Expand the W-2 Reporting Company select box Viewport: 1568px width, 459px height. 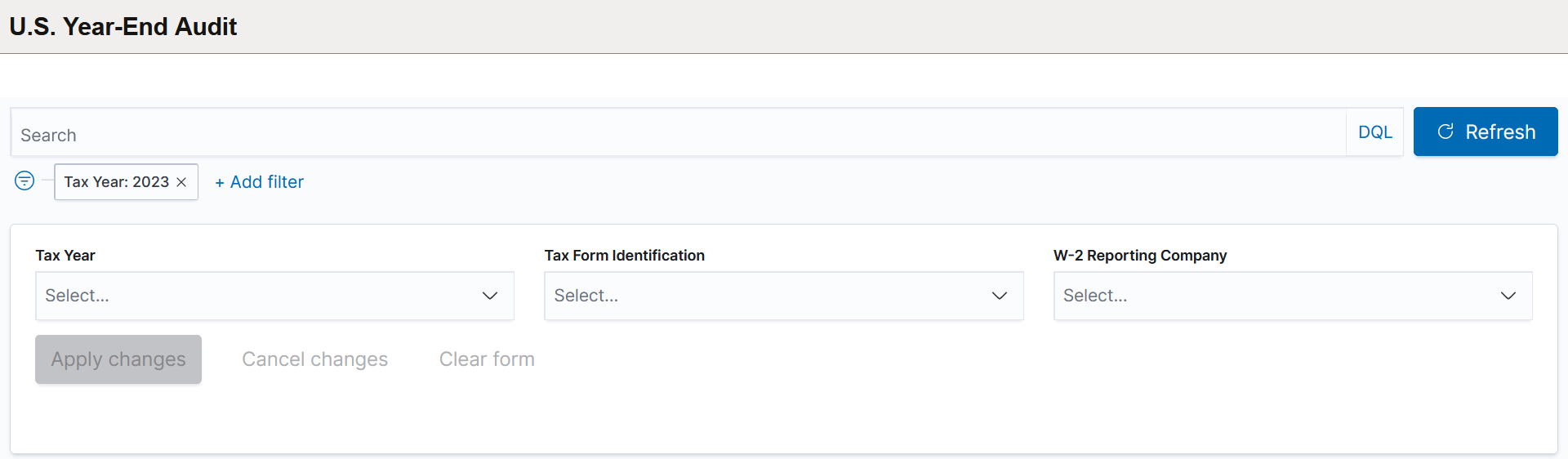(1274, 296)
